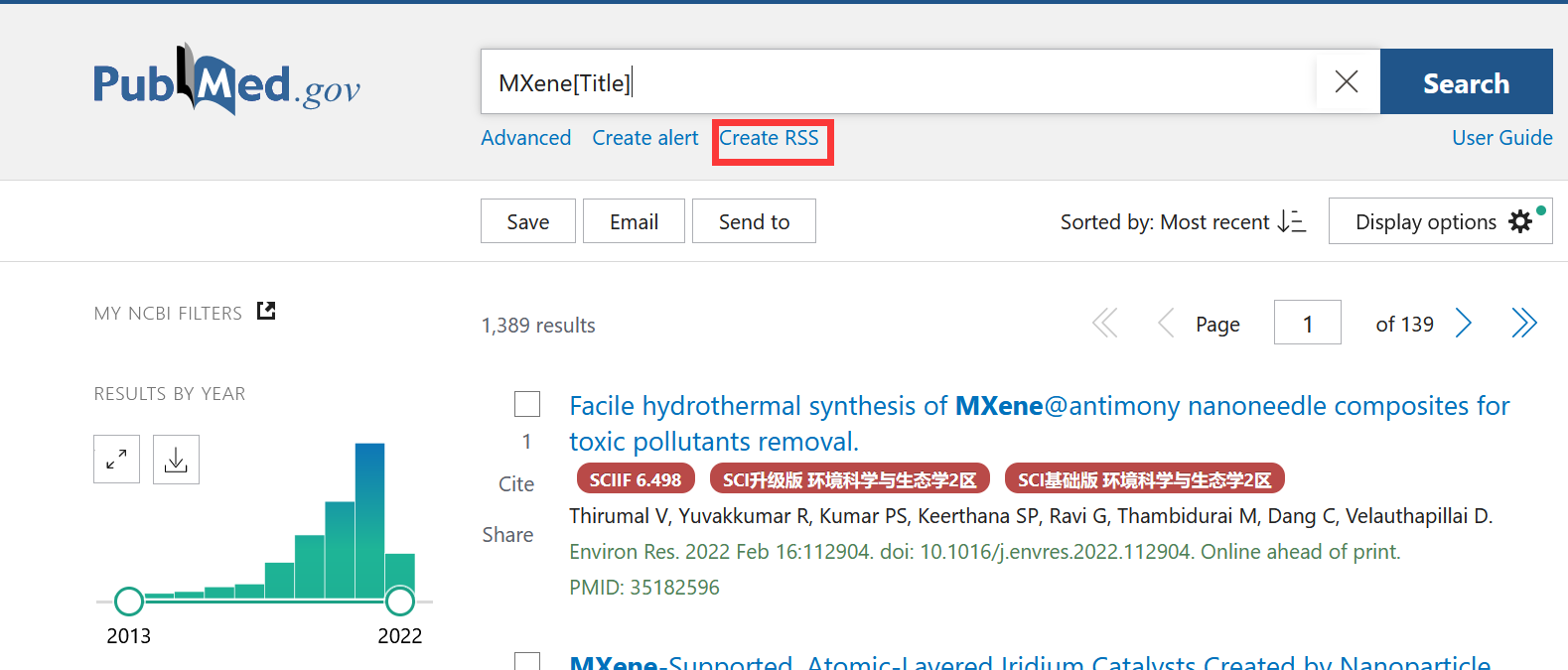Image resolution: width=1568 pixels, height=670 pixels.
Task: Download the results by year data
Action: point(176,460)
